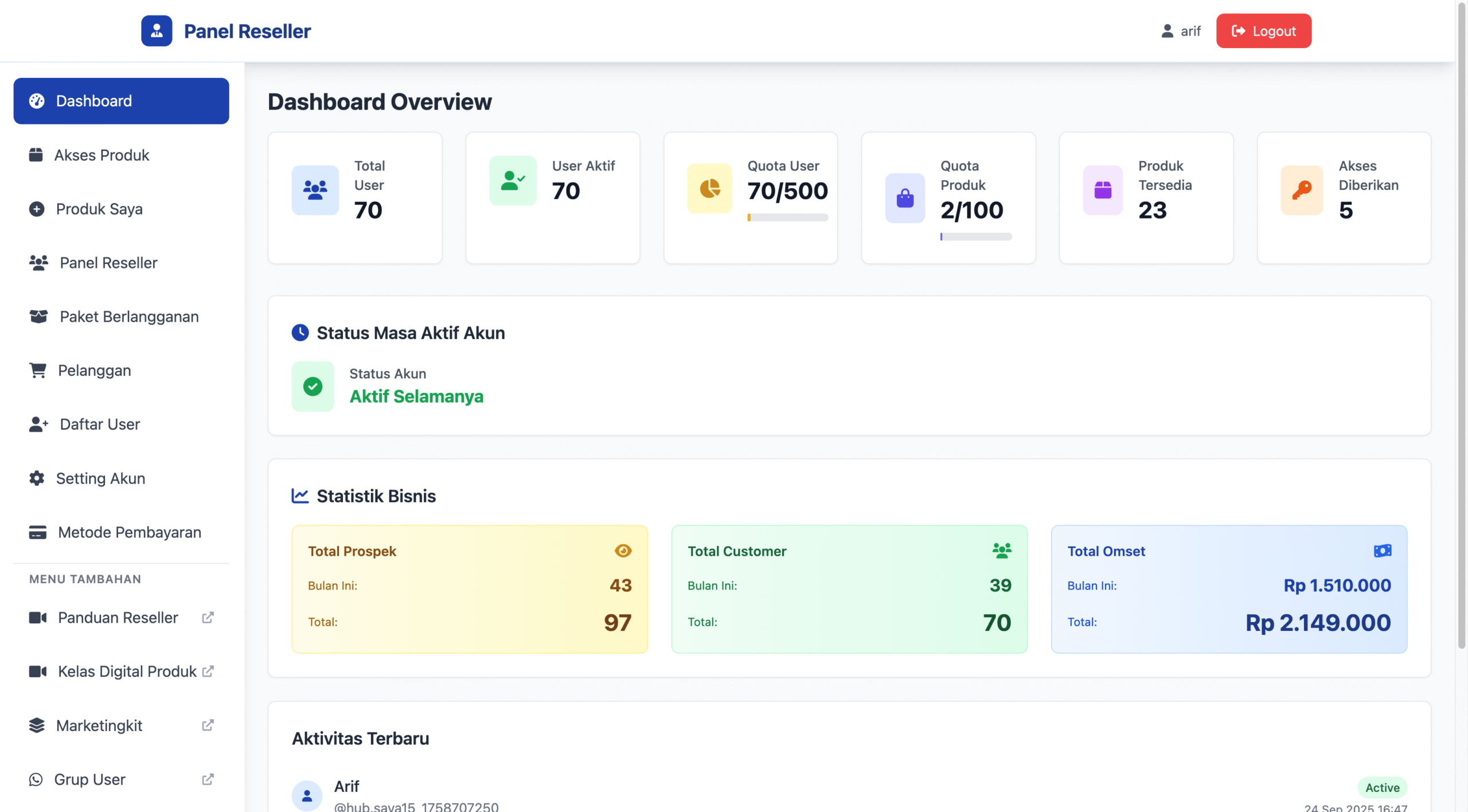Click the Total User people icon

tap(315, 190)
